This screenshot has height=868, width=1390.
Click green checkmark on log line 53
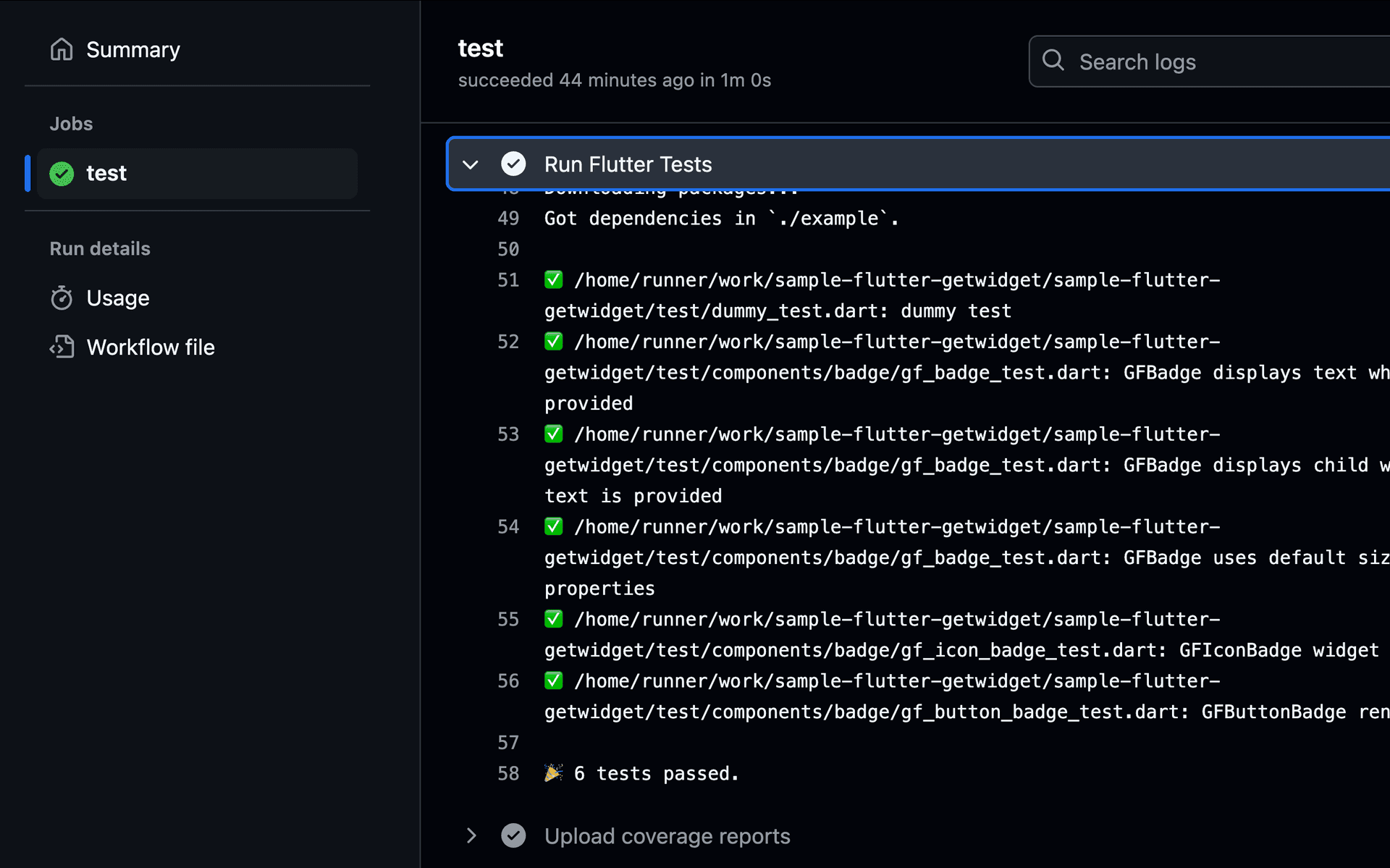point(553,434)
